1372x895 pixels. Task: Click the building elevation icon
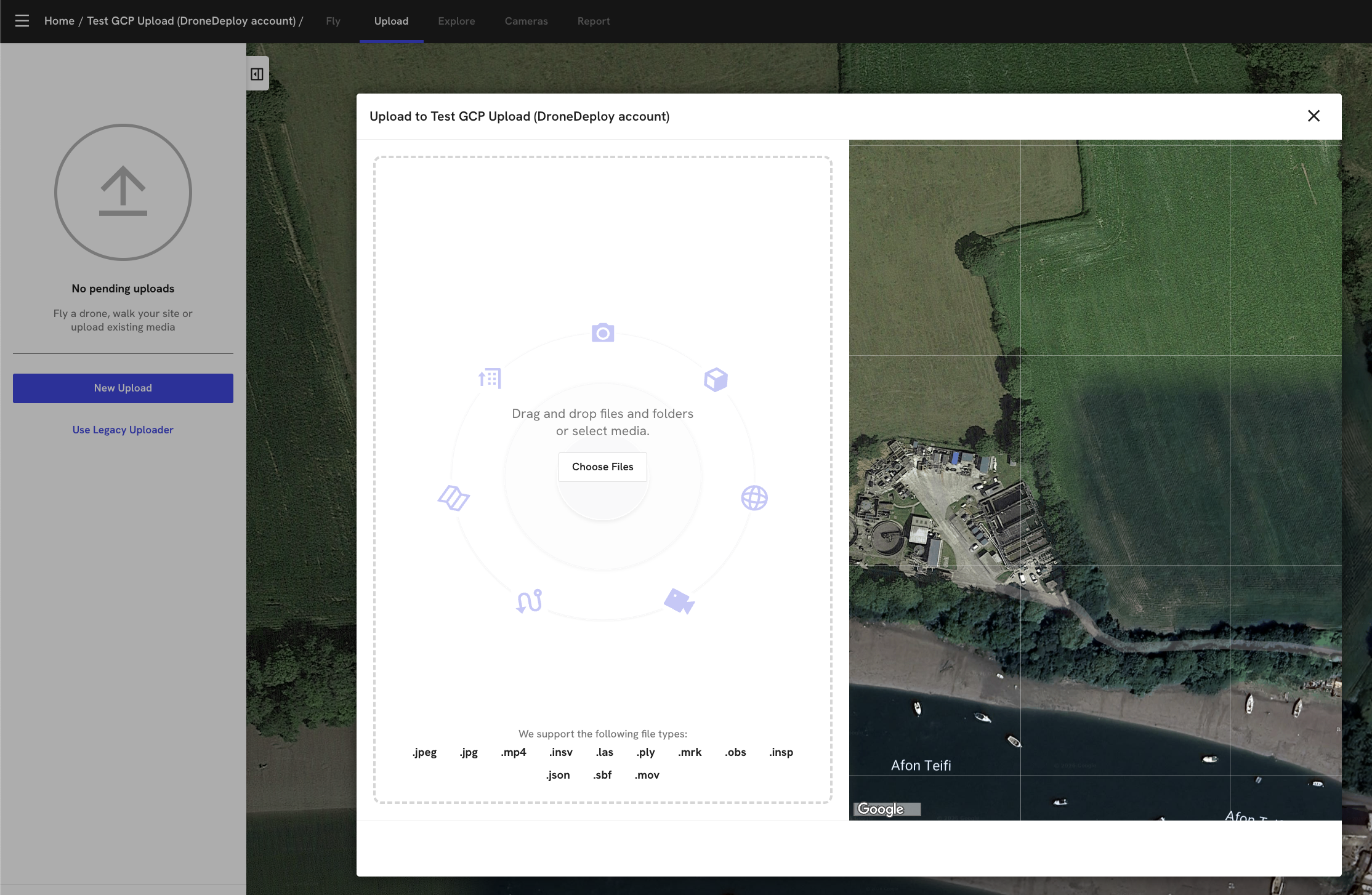pos(490,378)
